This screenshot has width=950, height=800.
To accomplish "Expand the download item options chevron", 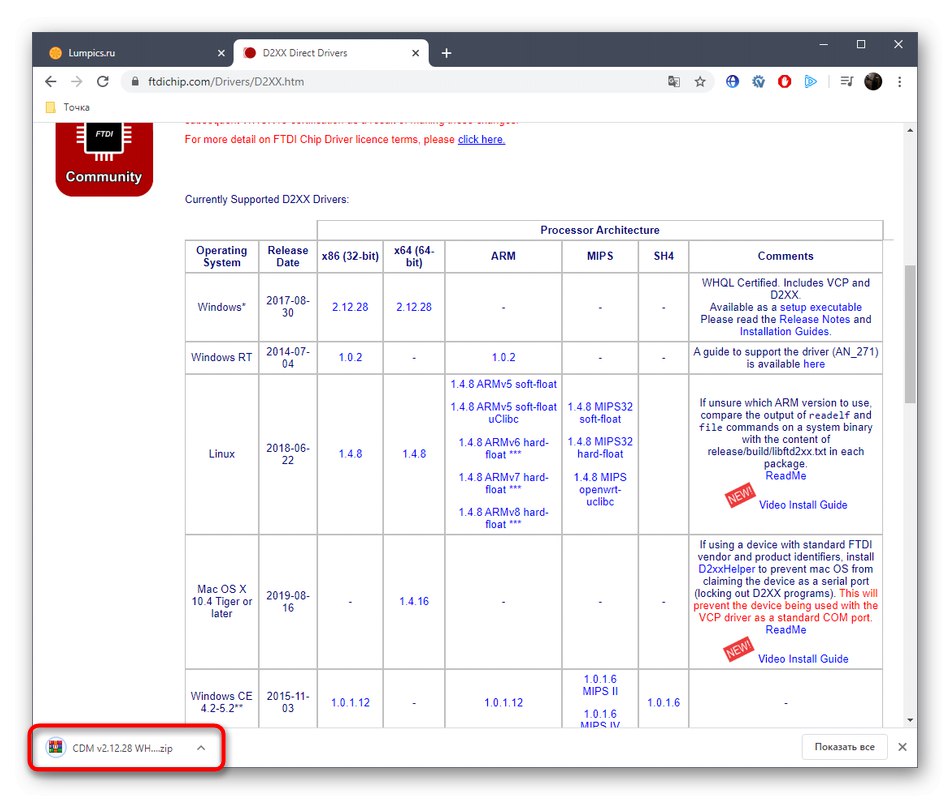I will click(201, 748).
